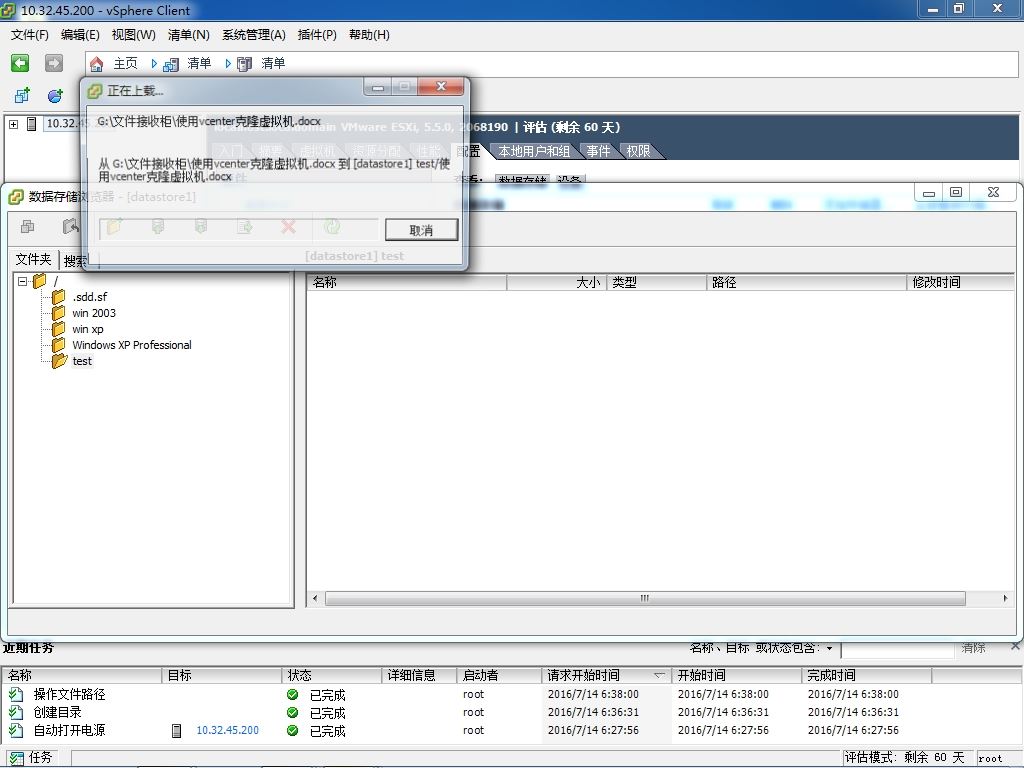Select the 文件夹 tab in datastore browser
Image resolution: width=1024 pixels, height=768 pixels.
point(33,259)
